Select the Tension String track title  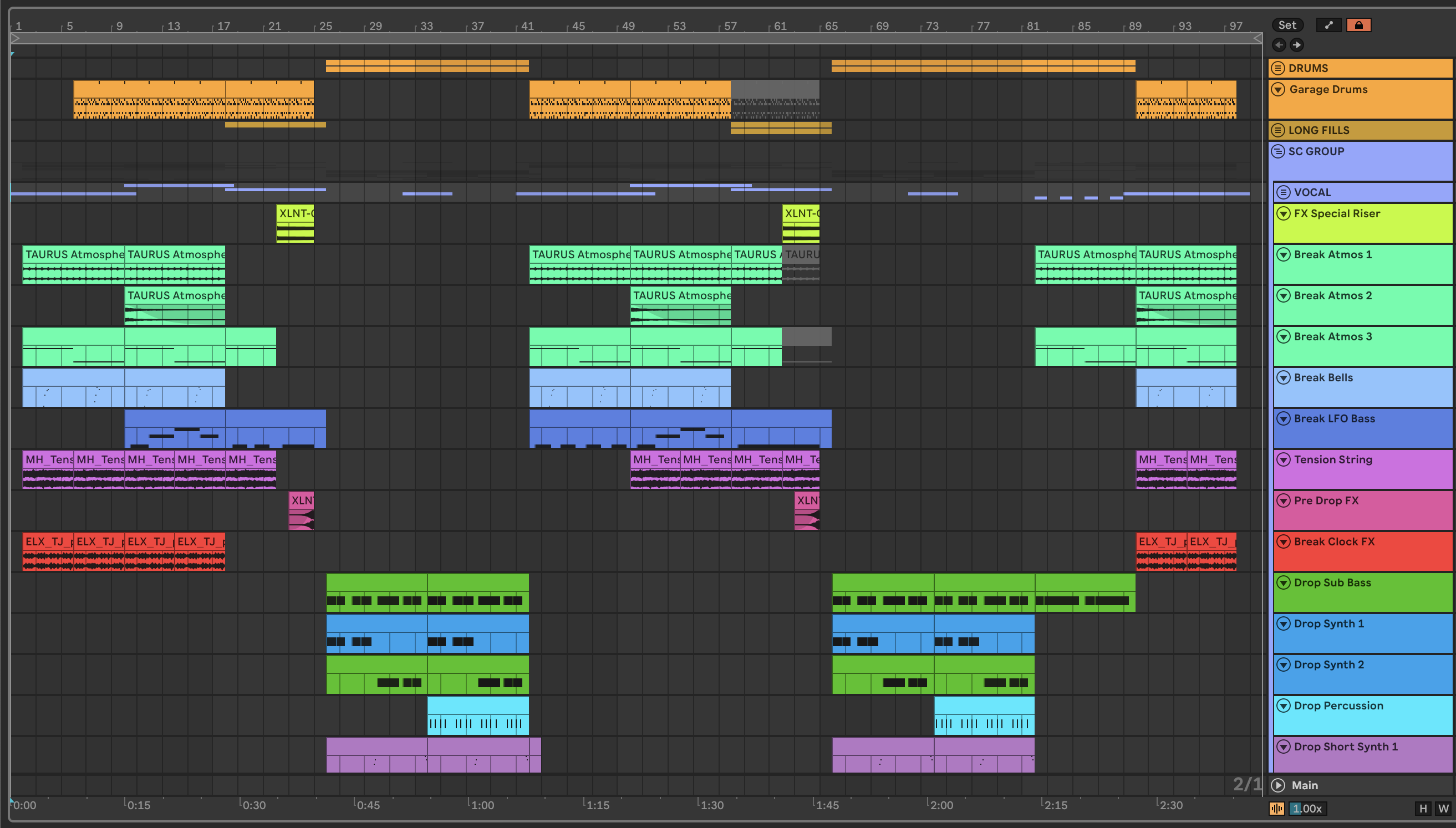(x=1332, y=459)
